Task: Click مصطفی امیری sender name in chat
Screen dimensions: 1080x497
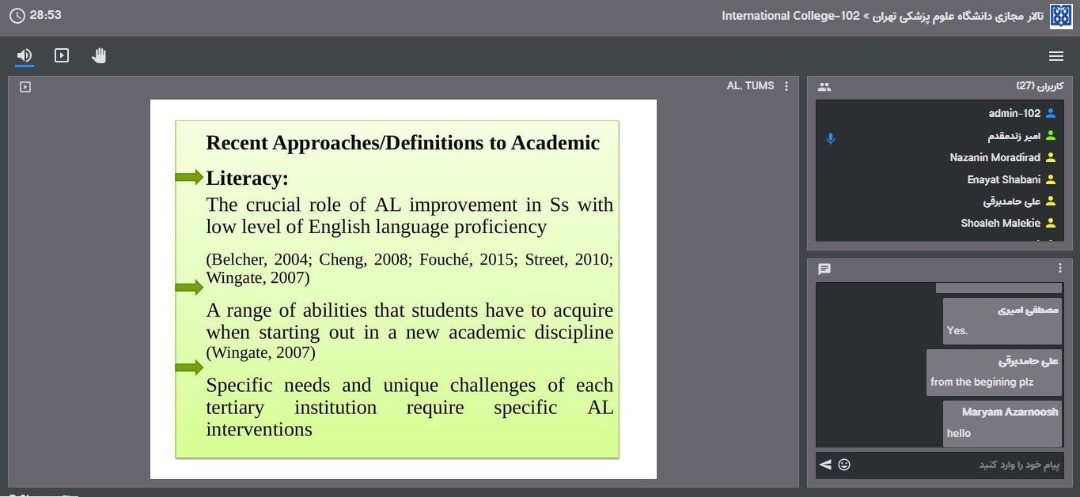Action: coord(1028,310)
